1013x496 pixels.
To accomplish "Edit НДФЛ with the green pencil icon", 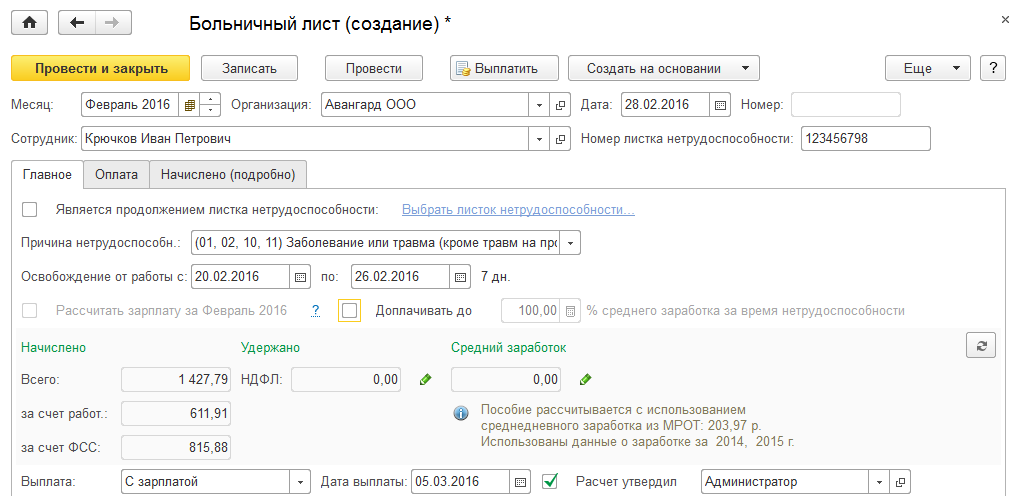I will 425,379.
